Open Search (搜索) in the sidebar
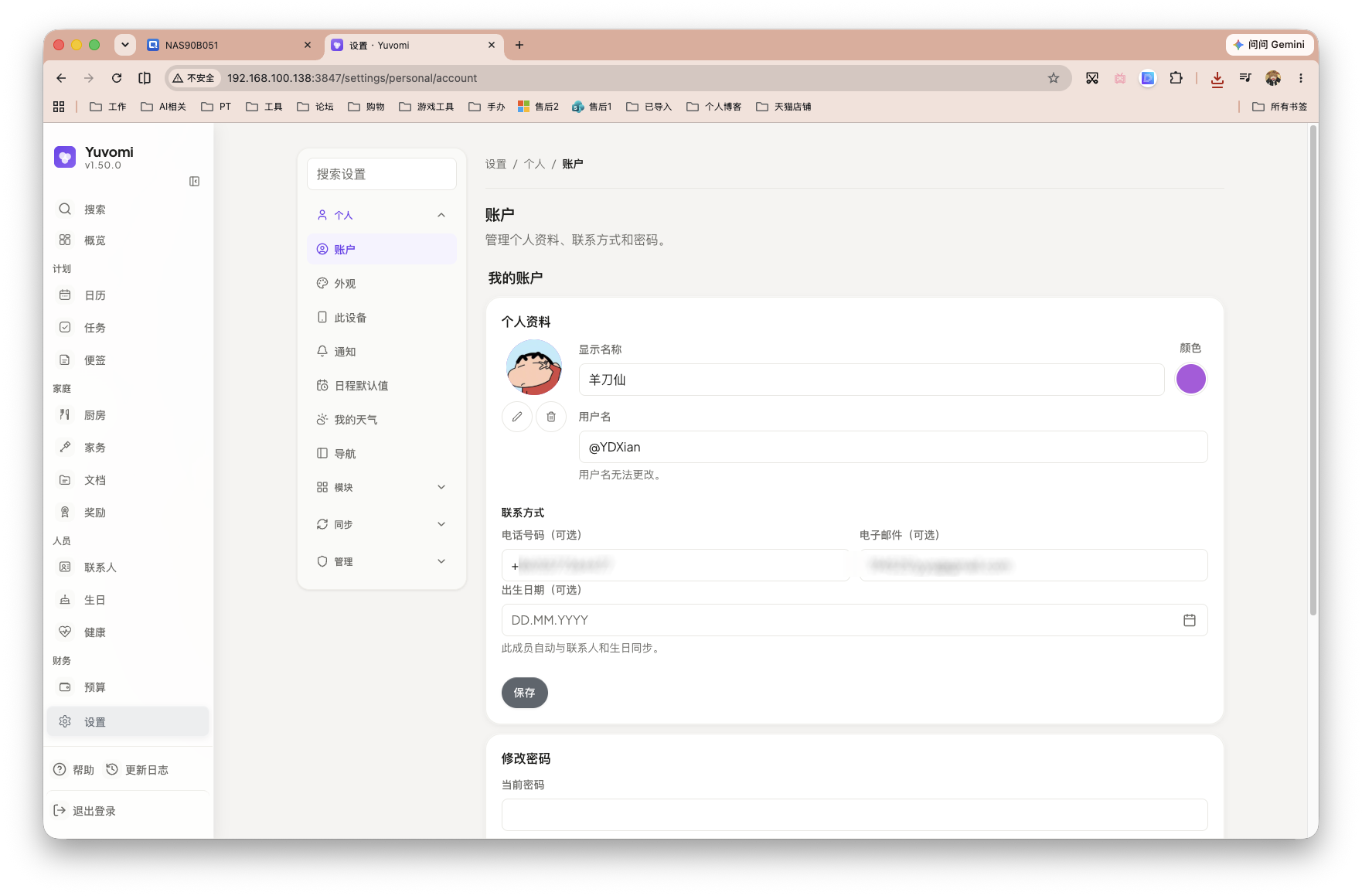The height and width of the screenshot is (896, 1362). point(128,210)
